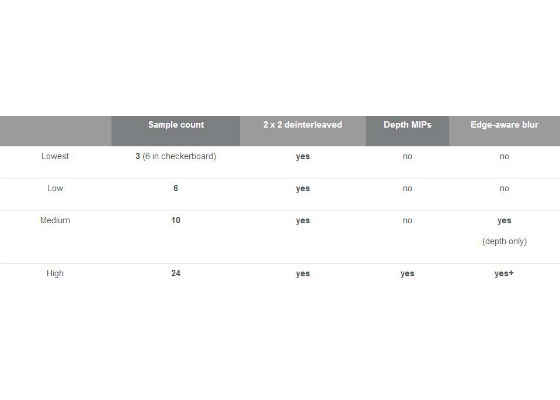Click the Depth MIPs column header
This screenshot has height=400, width=560.
(408, 131)
